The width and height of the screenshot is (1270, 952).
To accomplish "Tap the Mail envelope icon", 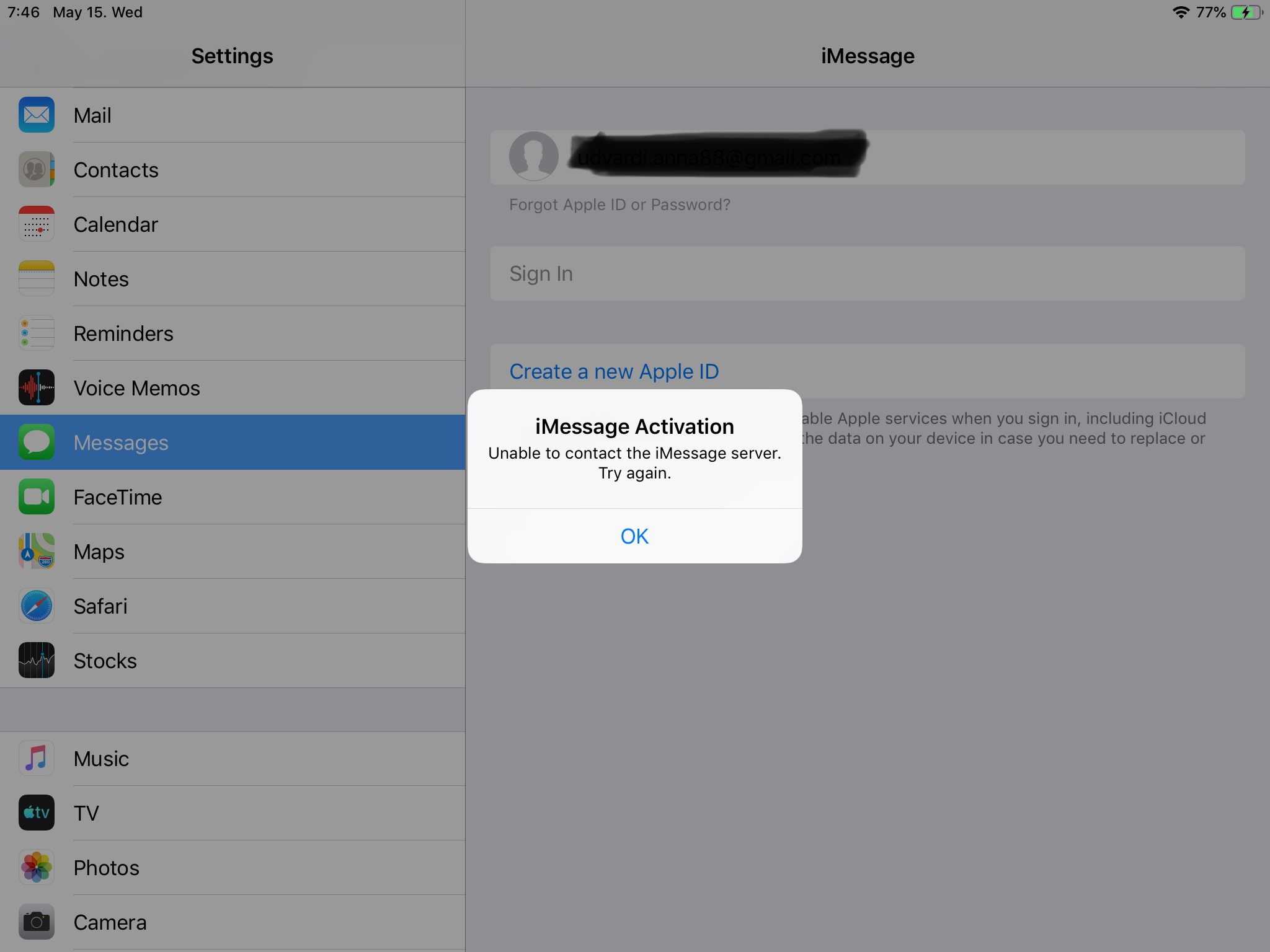I will tap(37, 115).
